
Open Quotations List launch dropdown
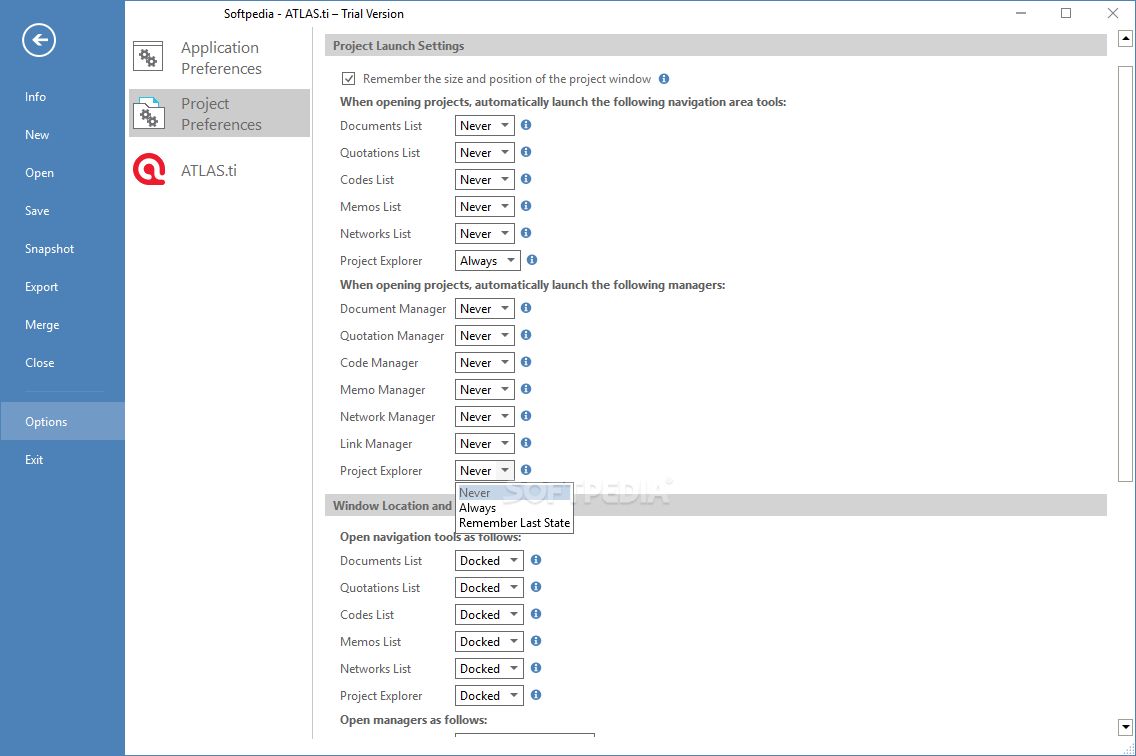[485, 152]
